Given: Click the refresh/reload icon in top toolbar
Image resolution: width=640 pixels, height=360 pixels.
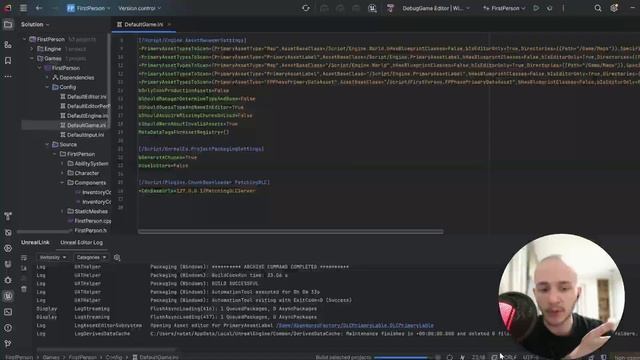Looking at the screenshot, I should coord(306,8).
